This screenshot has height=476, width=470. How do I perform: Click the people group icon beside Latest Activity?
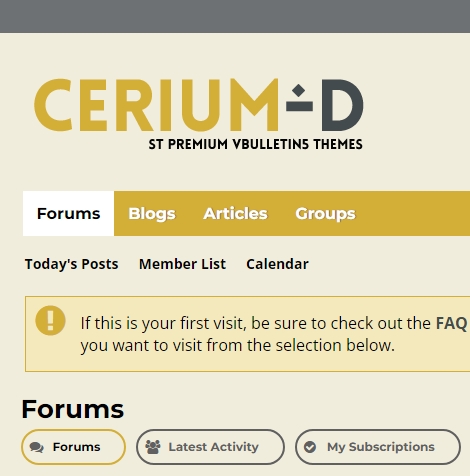153,447
